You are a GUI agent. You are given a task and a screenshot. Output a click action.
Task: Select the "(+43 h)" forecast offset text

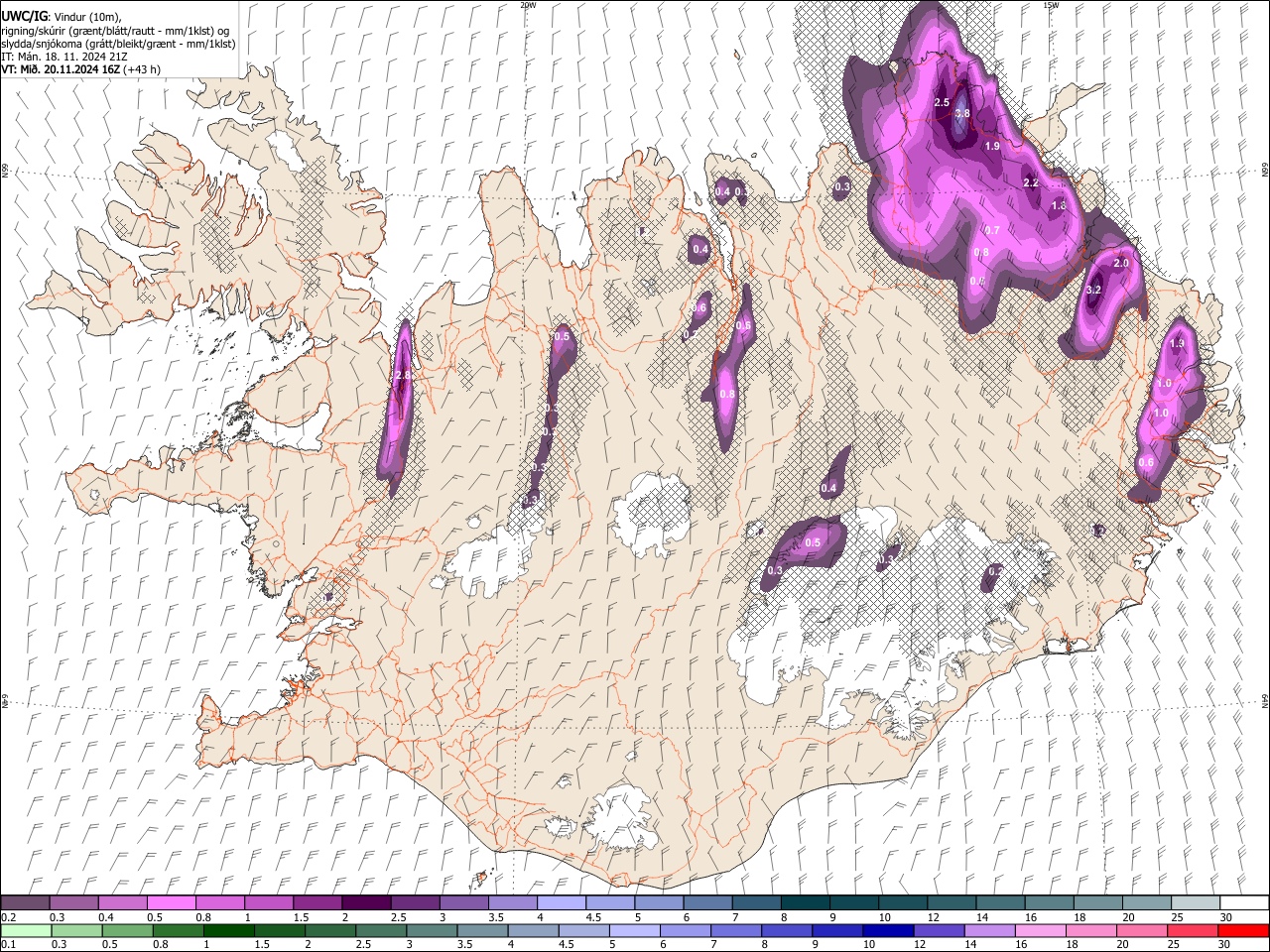pyautogui.click(x=142, y=69)
